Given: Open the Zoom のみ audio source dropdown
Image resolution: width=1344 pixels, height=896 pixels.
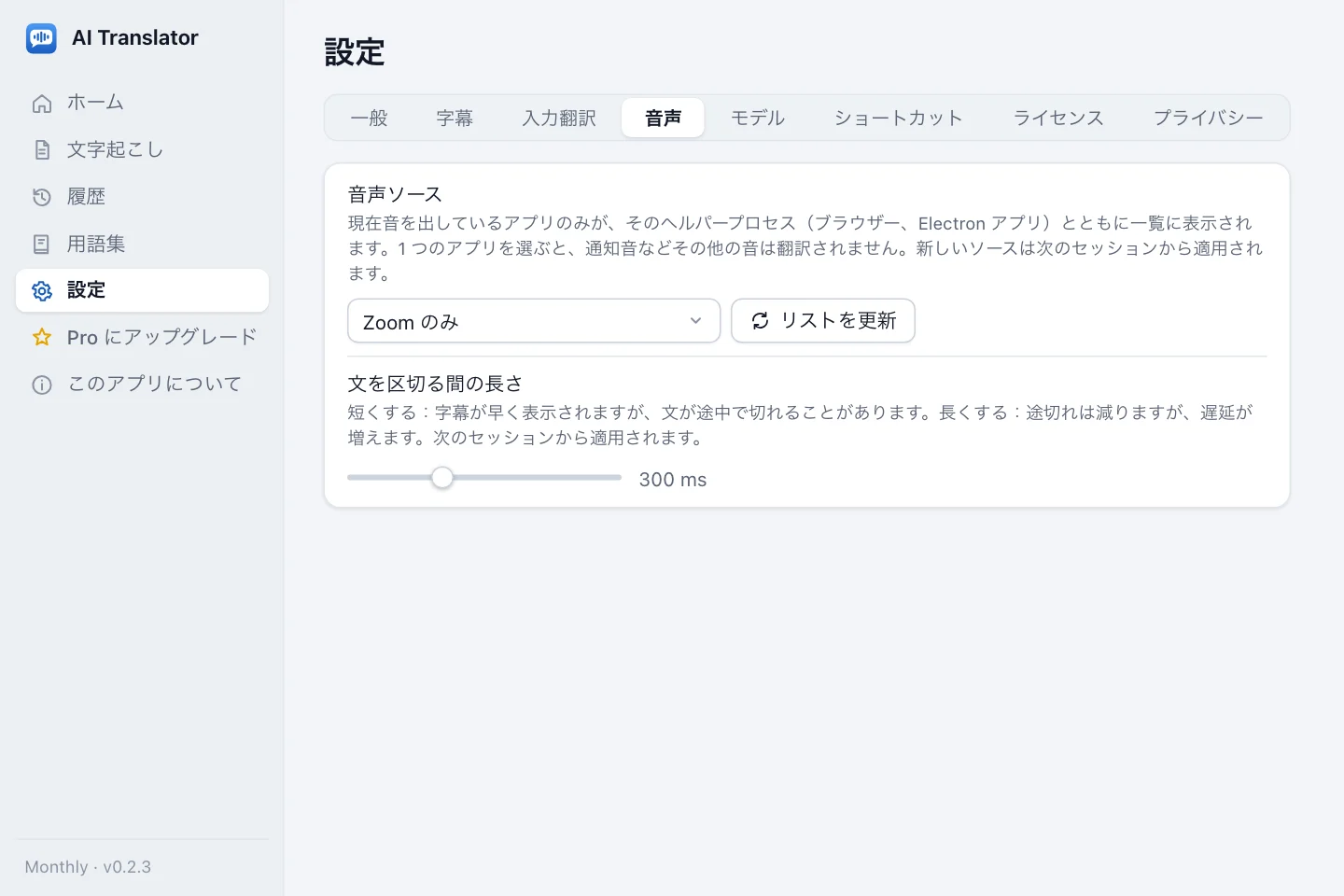Looking at the screenshot, I should tap(534, 321).
